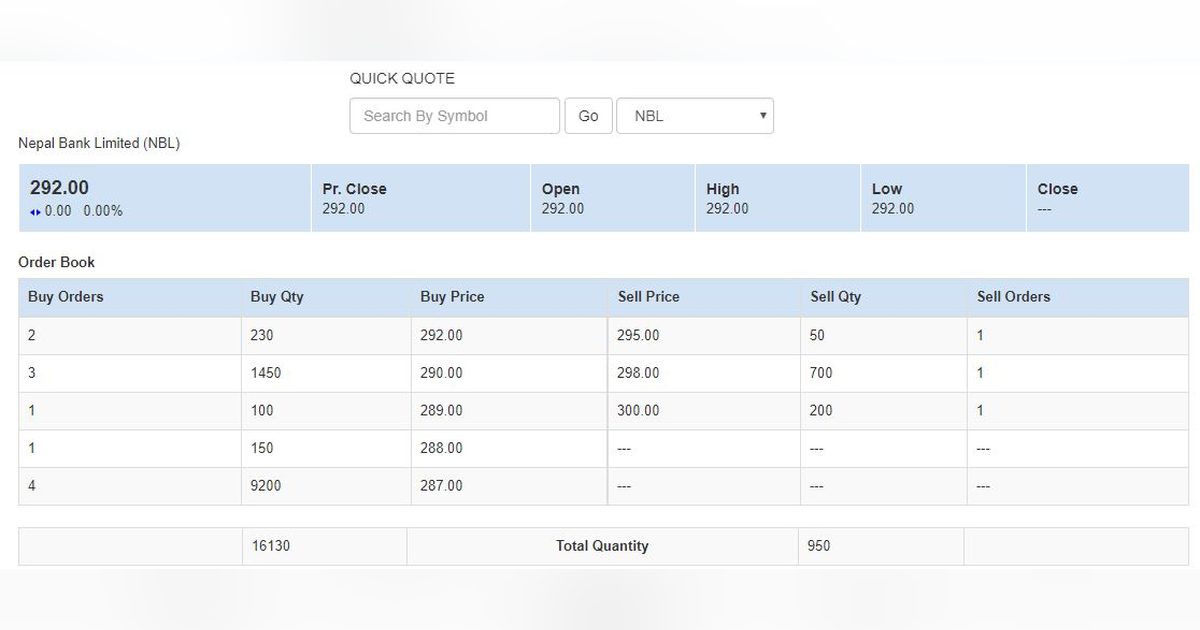Click sell quantity 200
Image resolution: width=1200 pixels, height=630 pixels.
tap(821, 411)
